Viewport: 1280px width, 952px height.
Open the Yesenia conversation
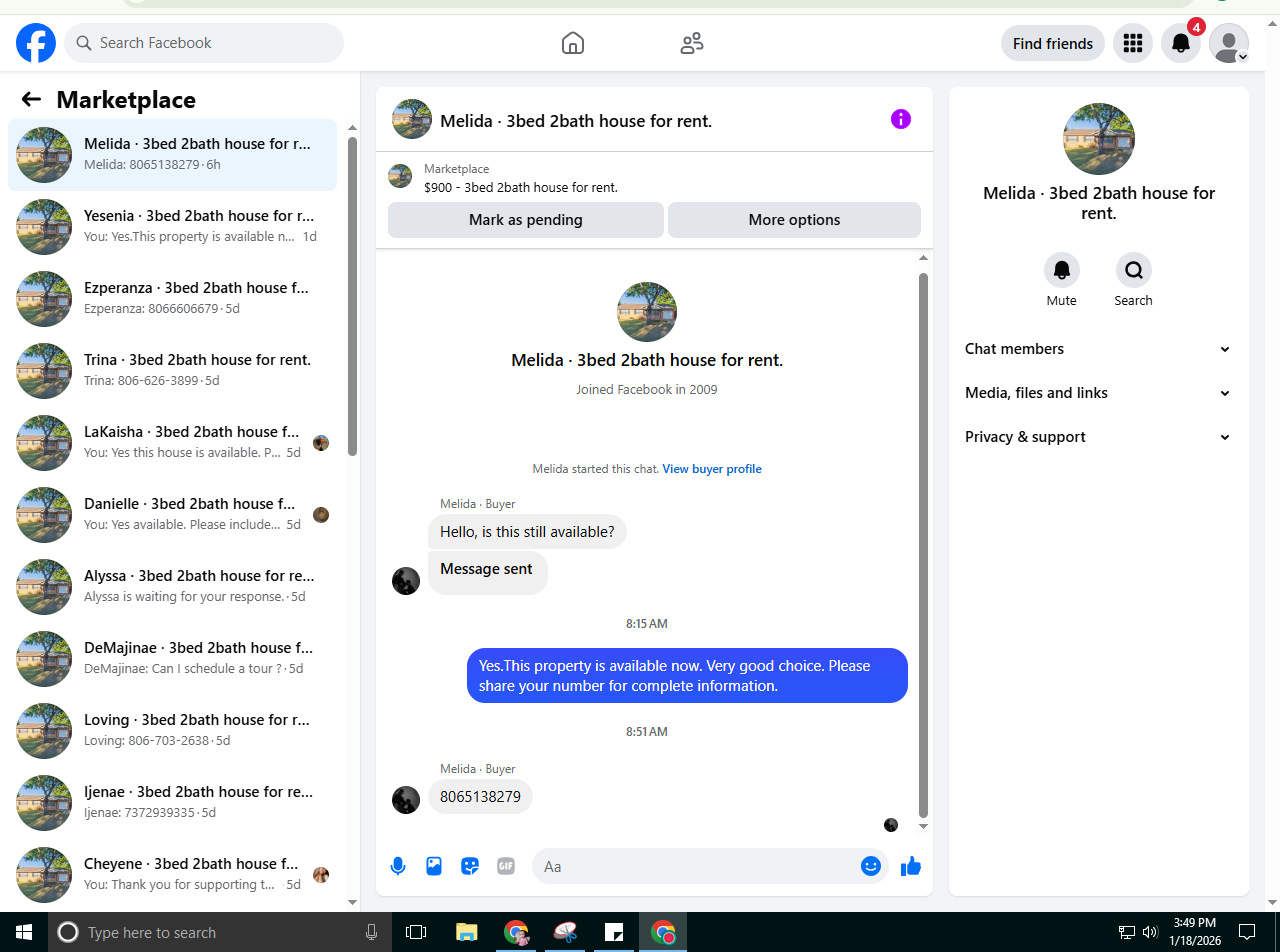pyautogui.click(x=172, y=227)
